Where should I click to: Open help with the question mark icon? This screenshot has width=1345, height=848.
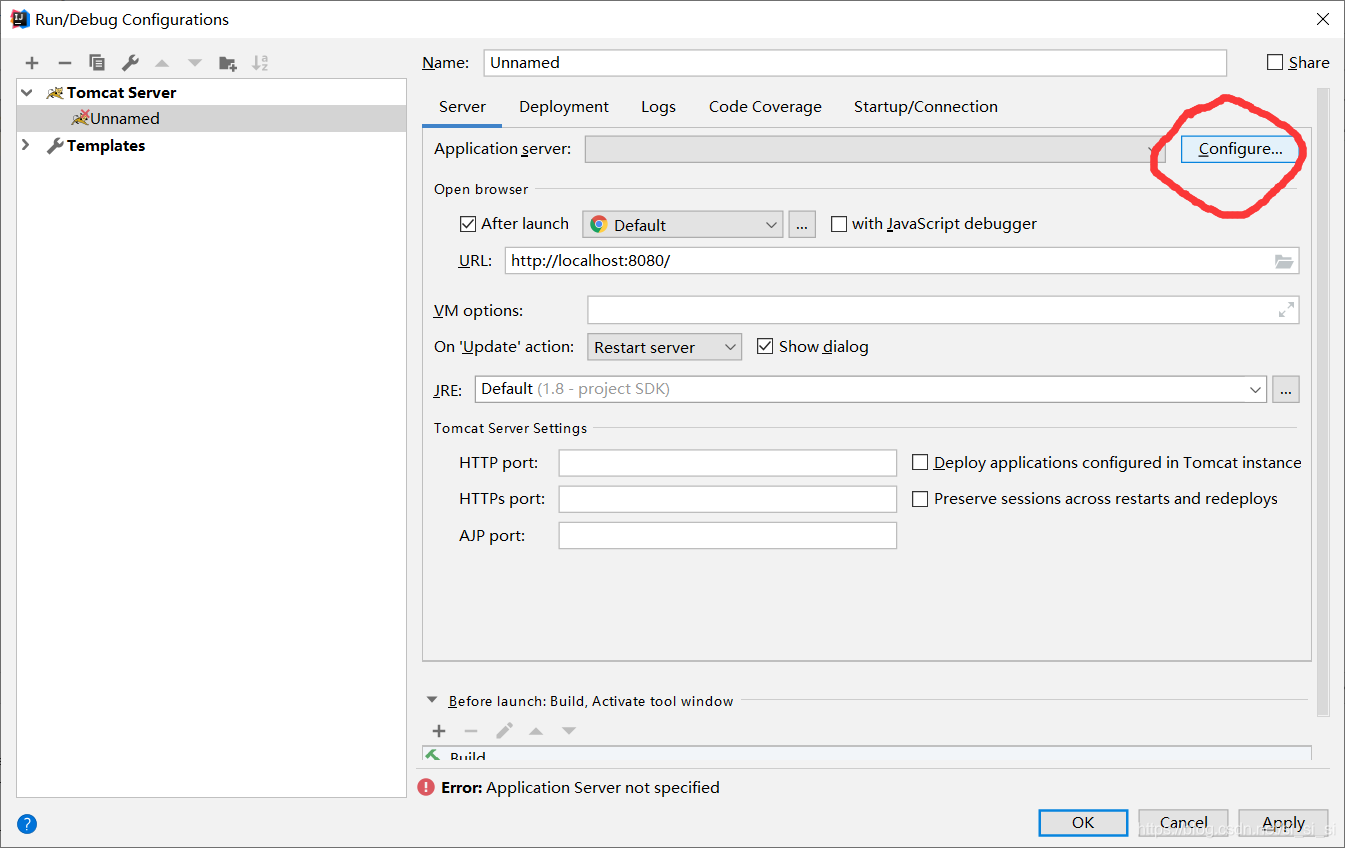click(27, 824)
